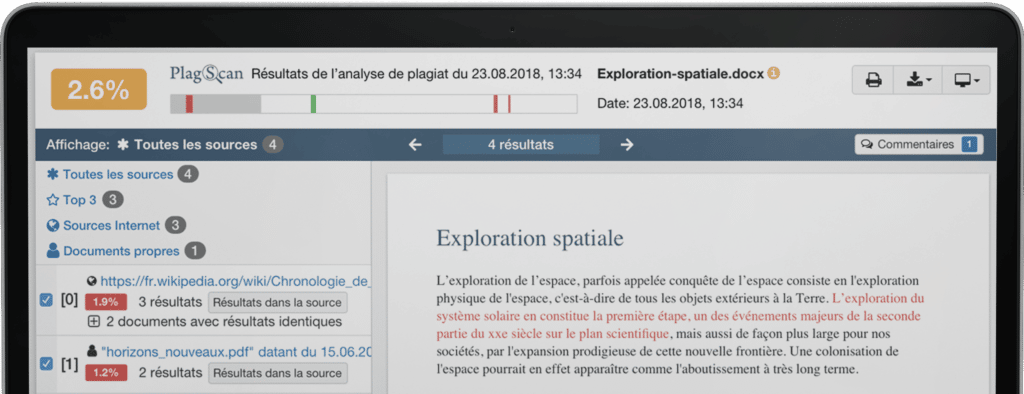This screenshot has width=1024, height=394.
Task: Click the Date: 23.08.2018, 13:34 text
Action: [x=670, y=103]
